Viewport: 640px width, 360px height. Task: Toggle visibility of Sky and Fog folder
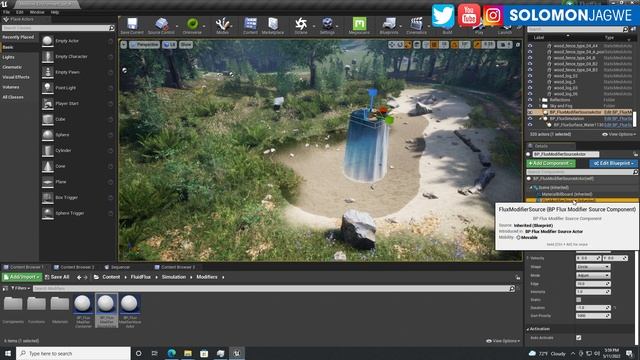(x=530, y=106)
